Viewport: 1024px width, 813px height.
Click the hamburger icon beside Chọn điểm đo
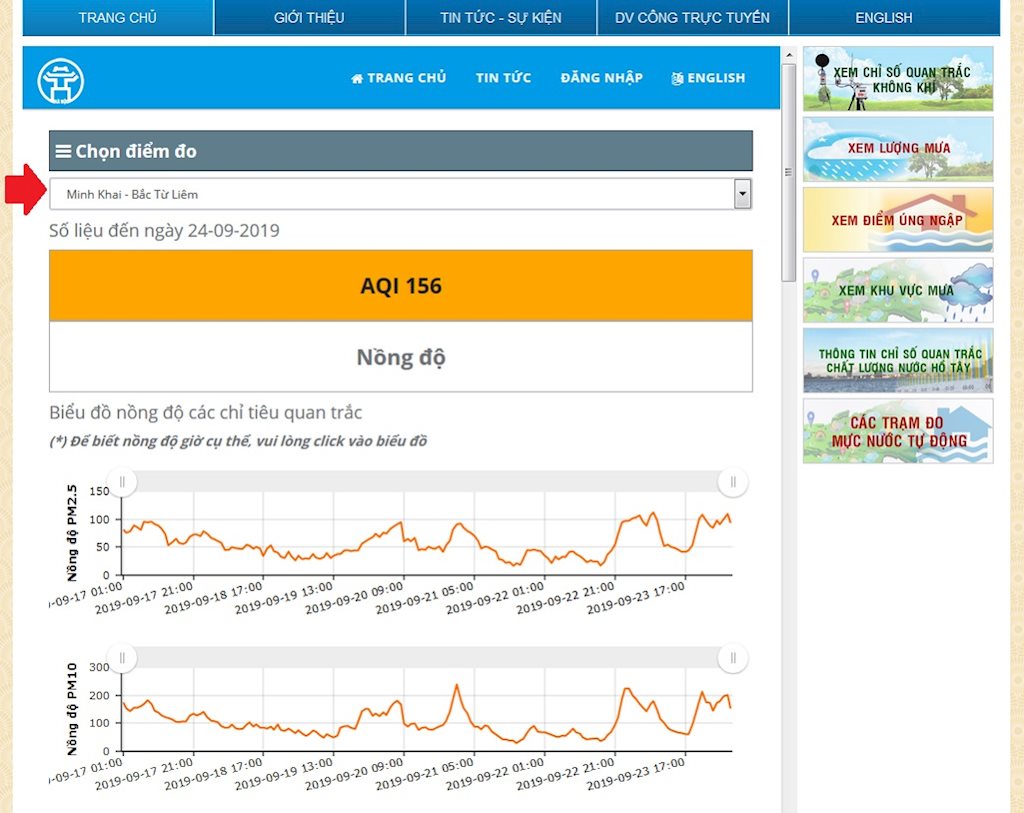pyautogui.click(x=63, y=152)
